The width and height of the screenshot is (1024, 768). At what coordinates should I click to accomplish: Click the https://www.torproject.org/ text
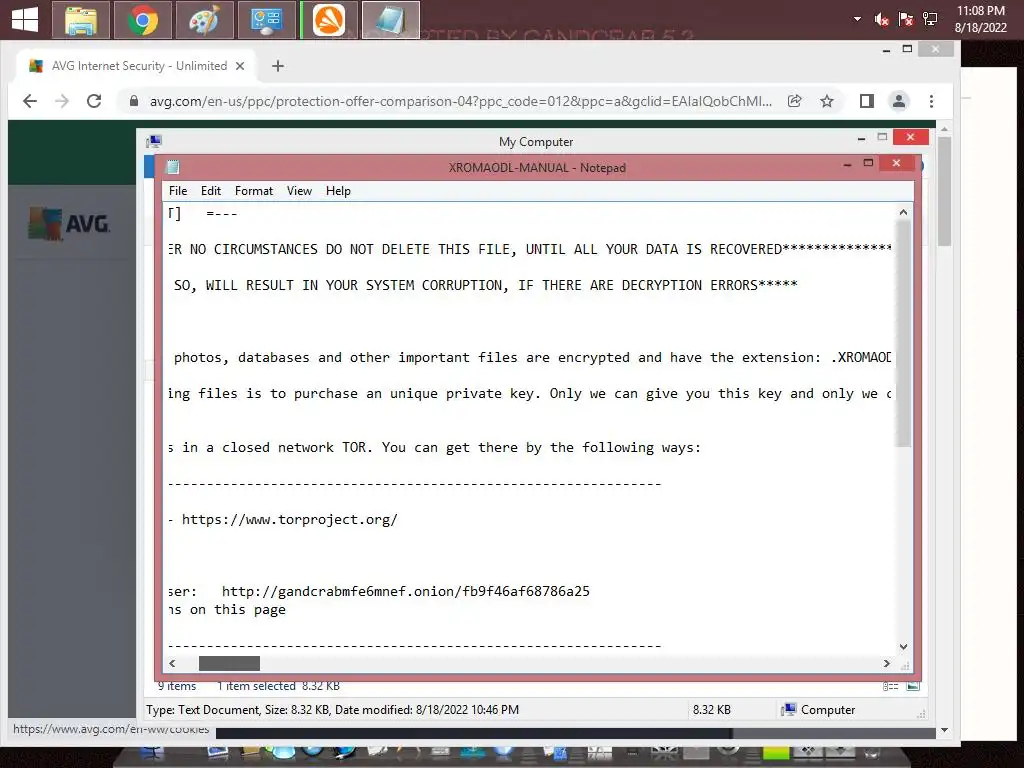289,520
